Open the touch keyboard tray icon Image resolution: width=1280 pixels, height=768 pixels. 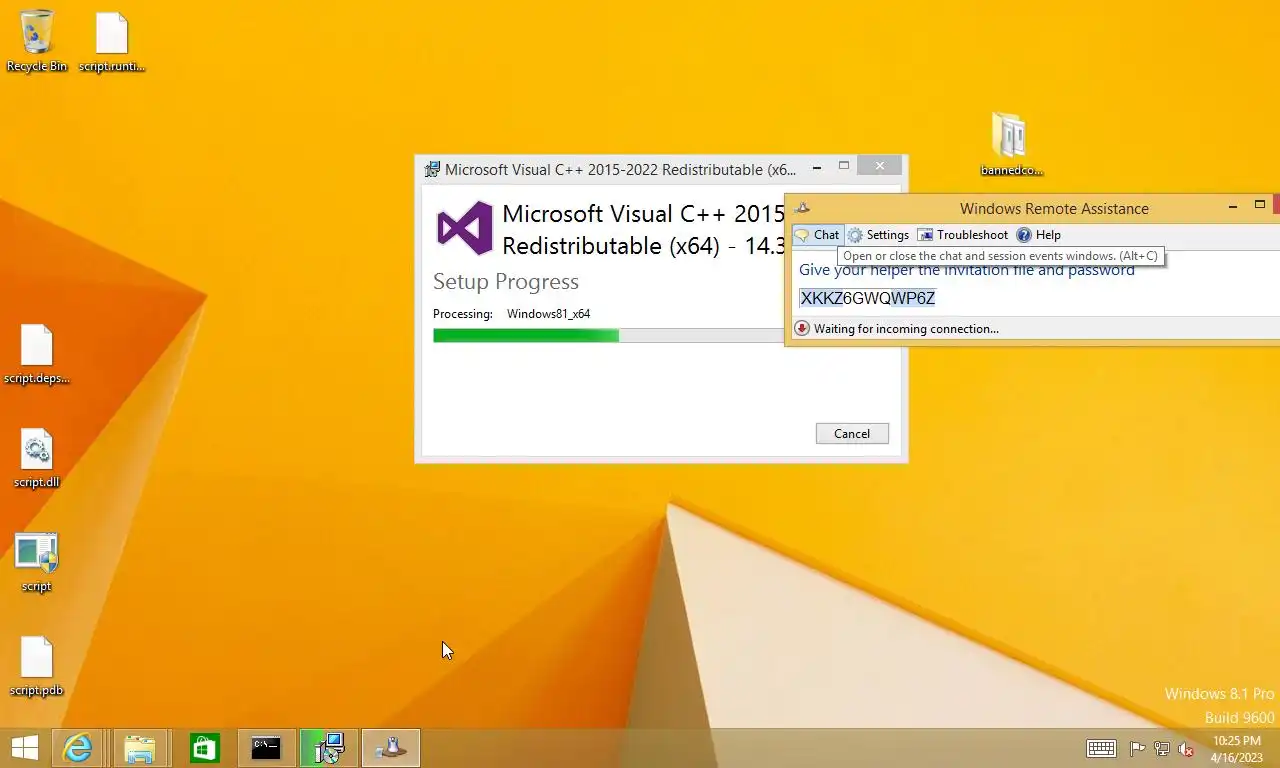point(1101,748)
